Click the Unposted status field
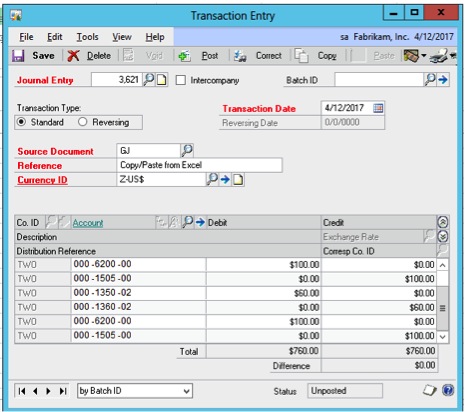This screenshot has width=465, height=412. pos(345,391)
